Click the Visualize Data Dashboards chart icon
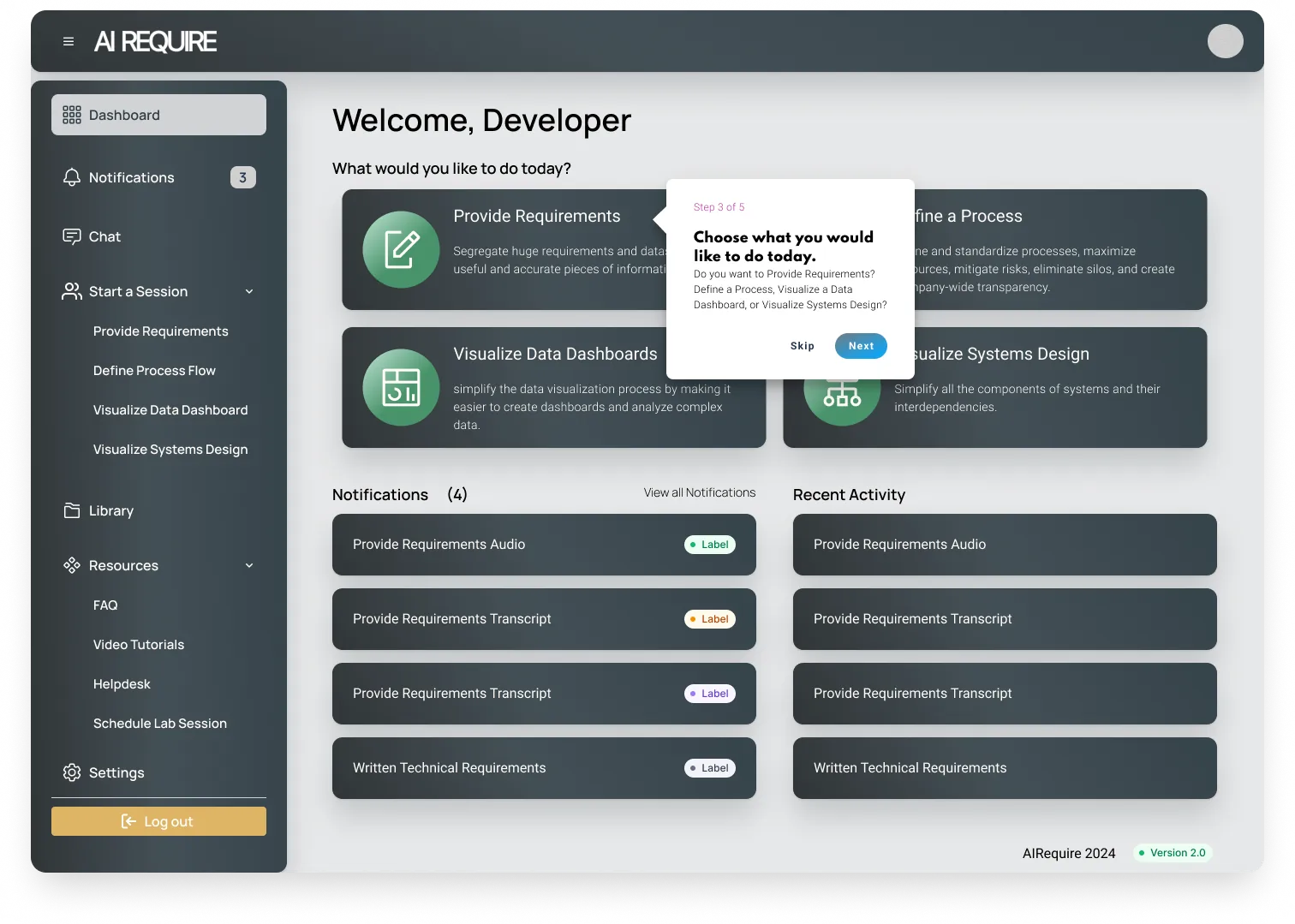This screenshot has width=1295, height=924. coord(401,387)
